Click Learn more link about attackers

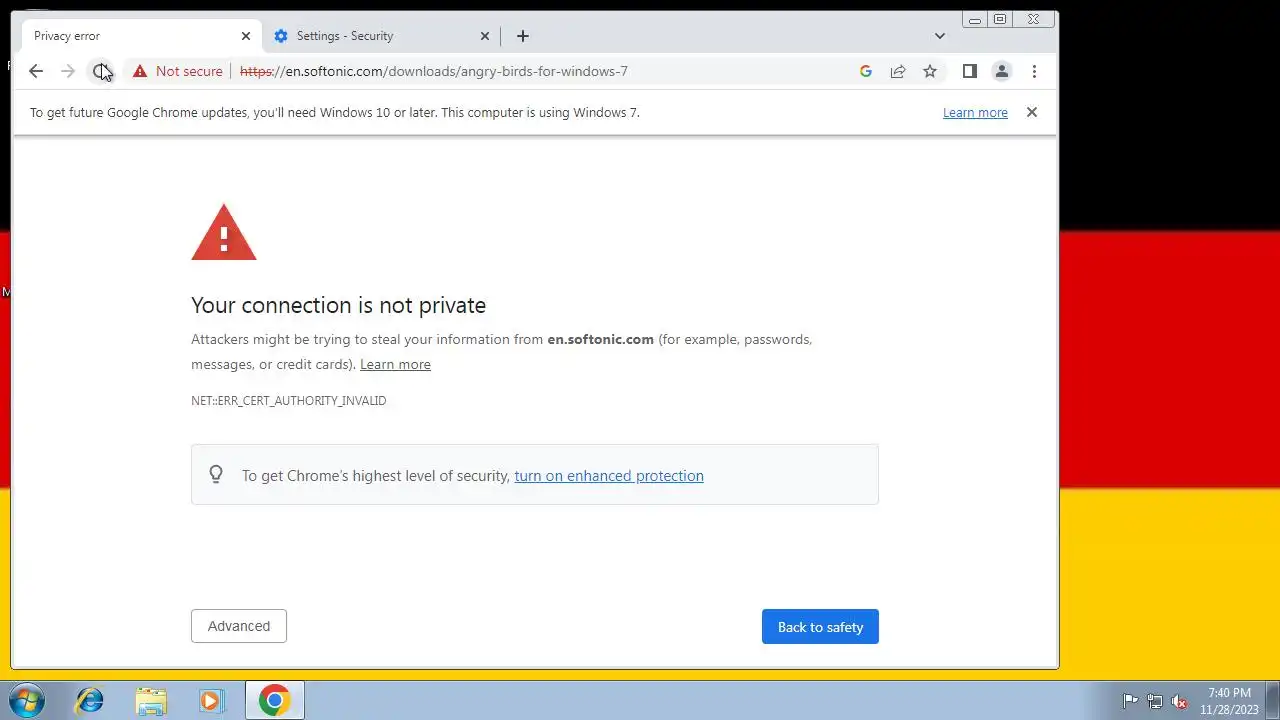(x=395, y=365)
